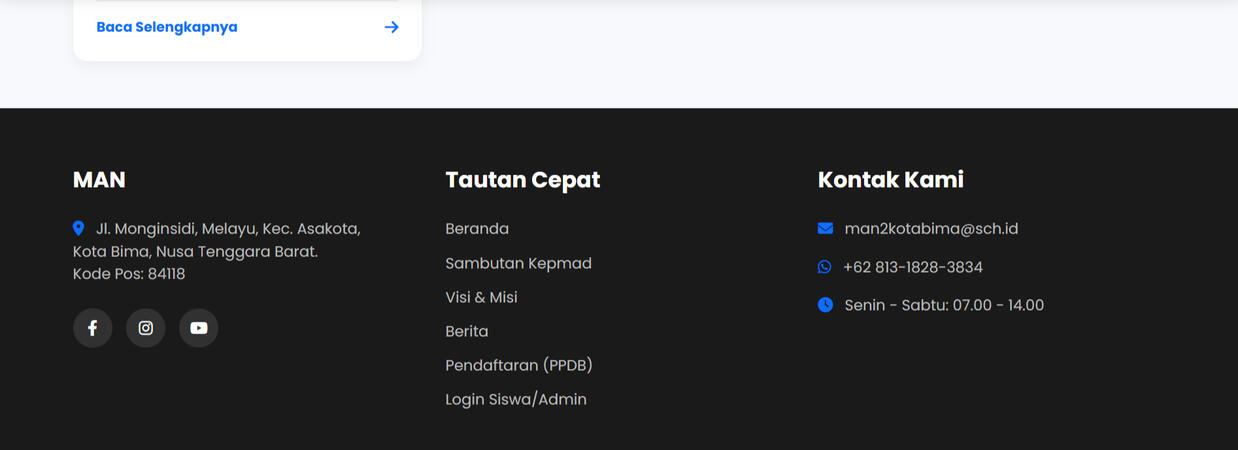
Task: Go to Login Siswa/Admin
Action: [516, 399]
